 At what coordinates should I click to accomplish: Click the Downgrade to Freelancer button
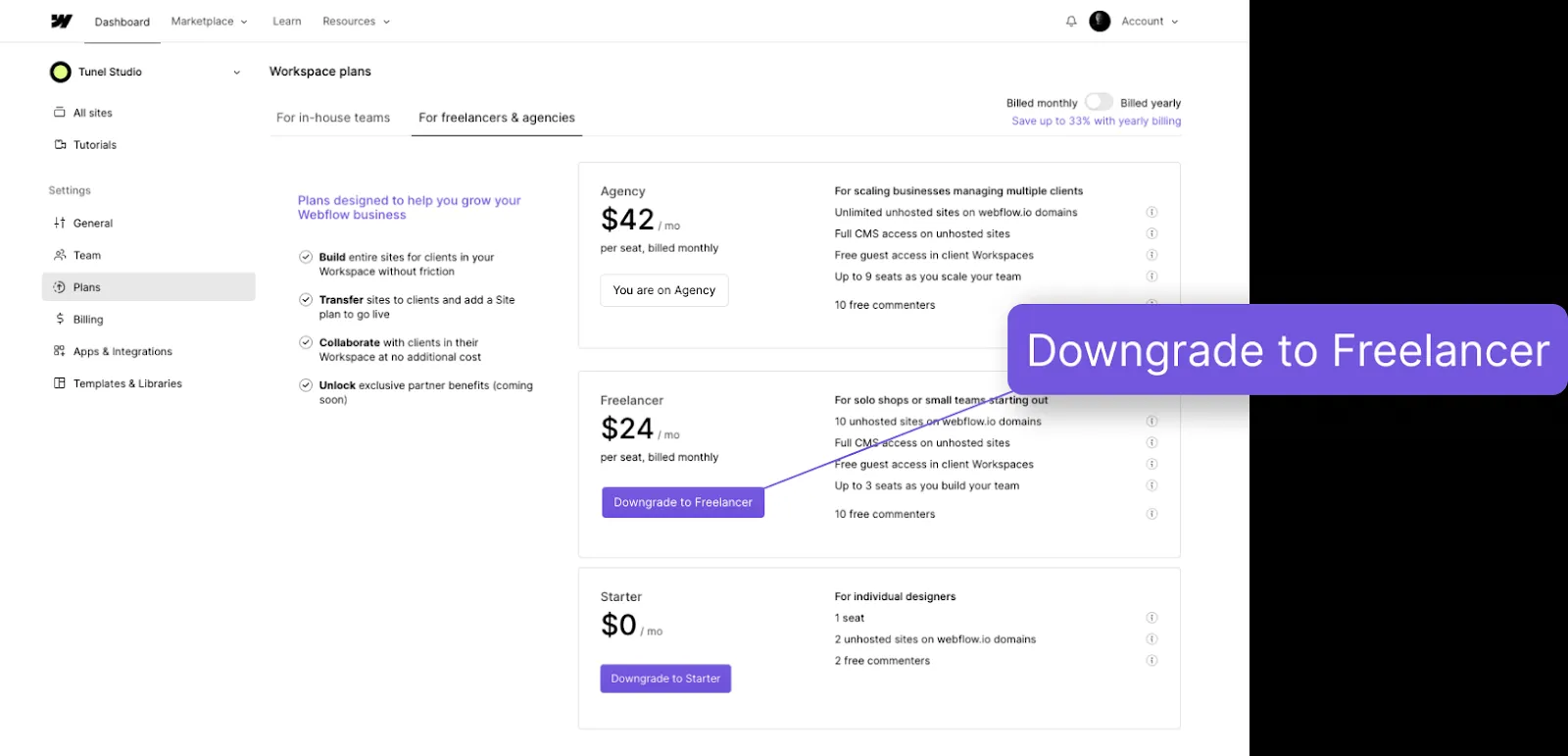click(683, 502)
